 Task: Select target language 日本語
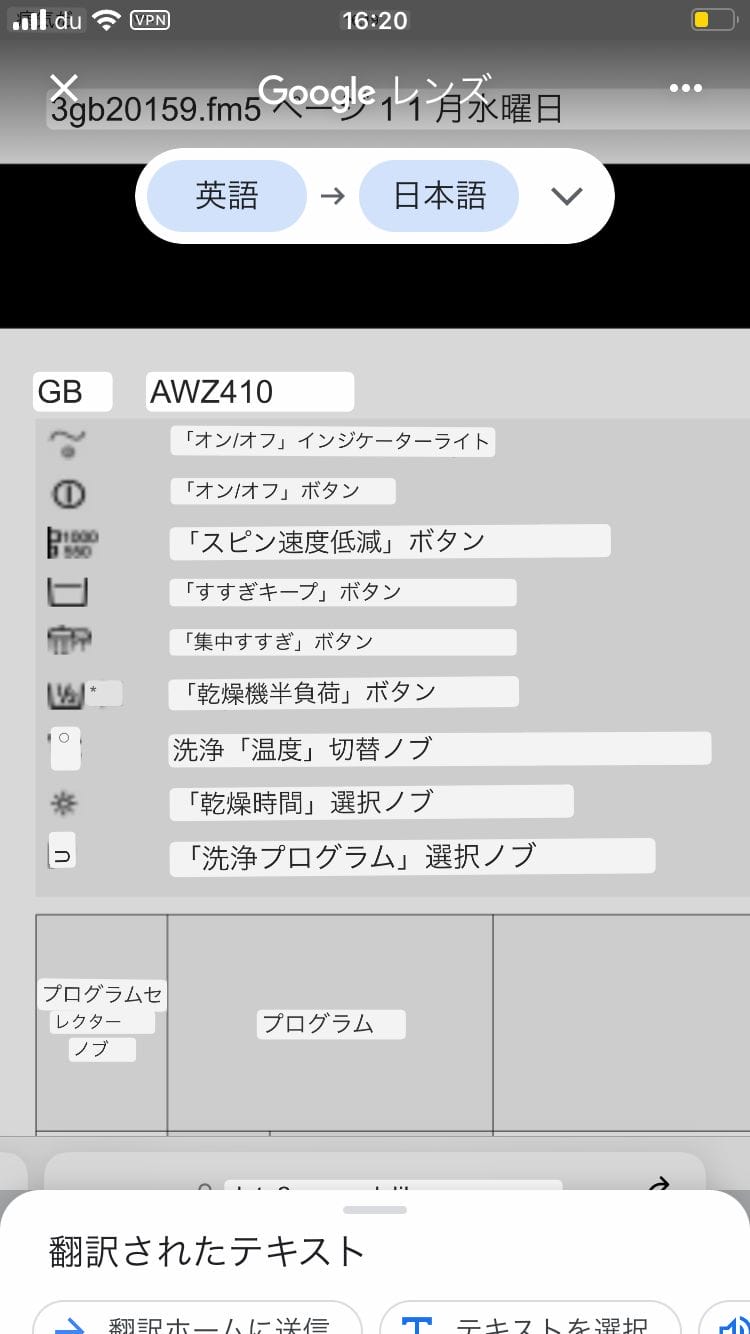439,196
